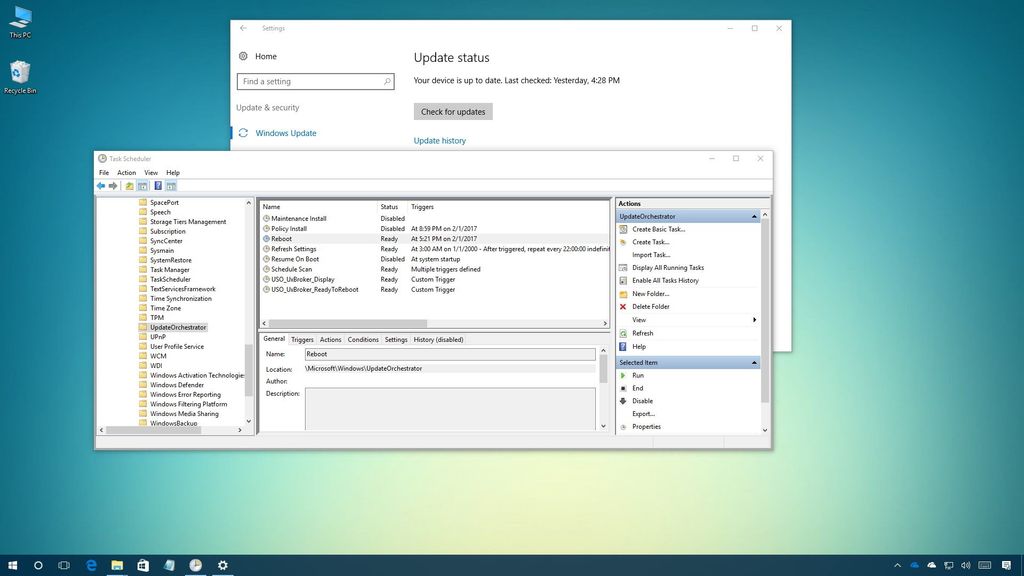The width and height of the screenshot is (1024, 576).
Task: Click the Create Basic Task icon
Action: 623,228
